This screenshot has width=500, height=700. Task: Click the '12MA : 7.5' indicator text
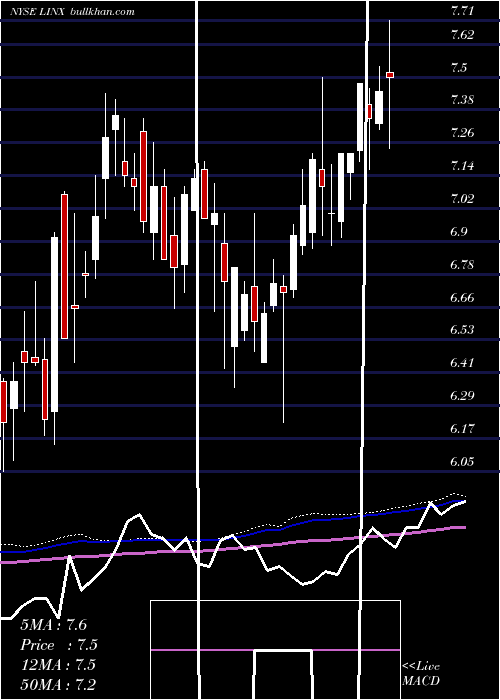(x=58, y=665)
